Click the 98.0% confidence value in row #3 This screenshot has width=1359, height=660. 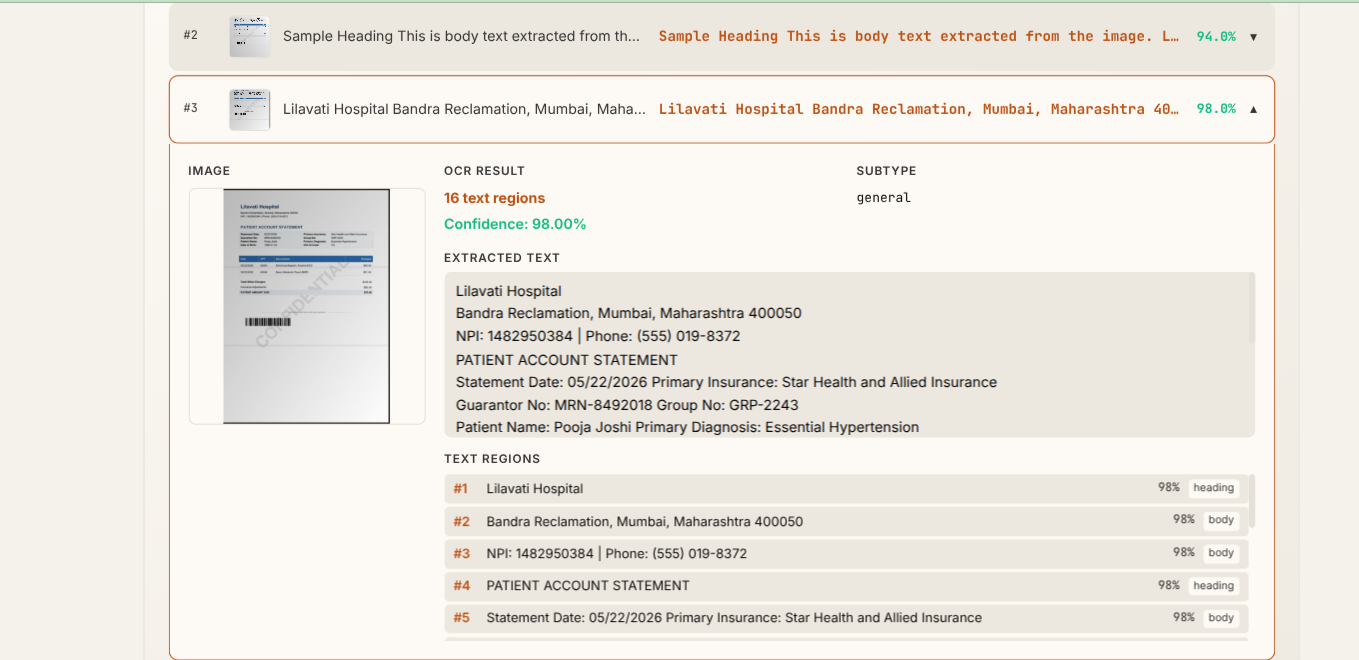coord(1216,109)
